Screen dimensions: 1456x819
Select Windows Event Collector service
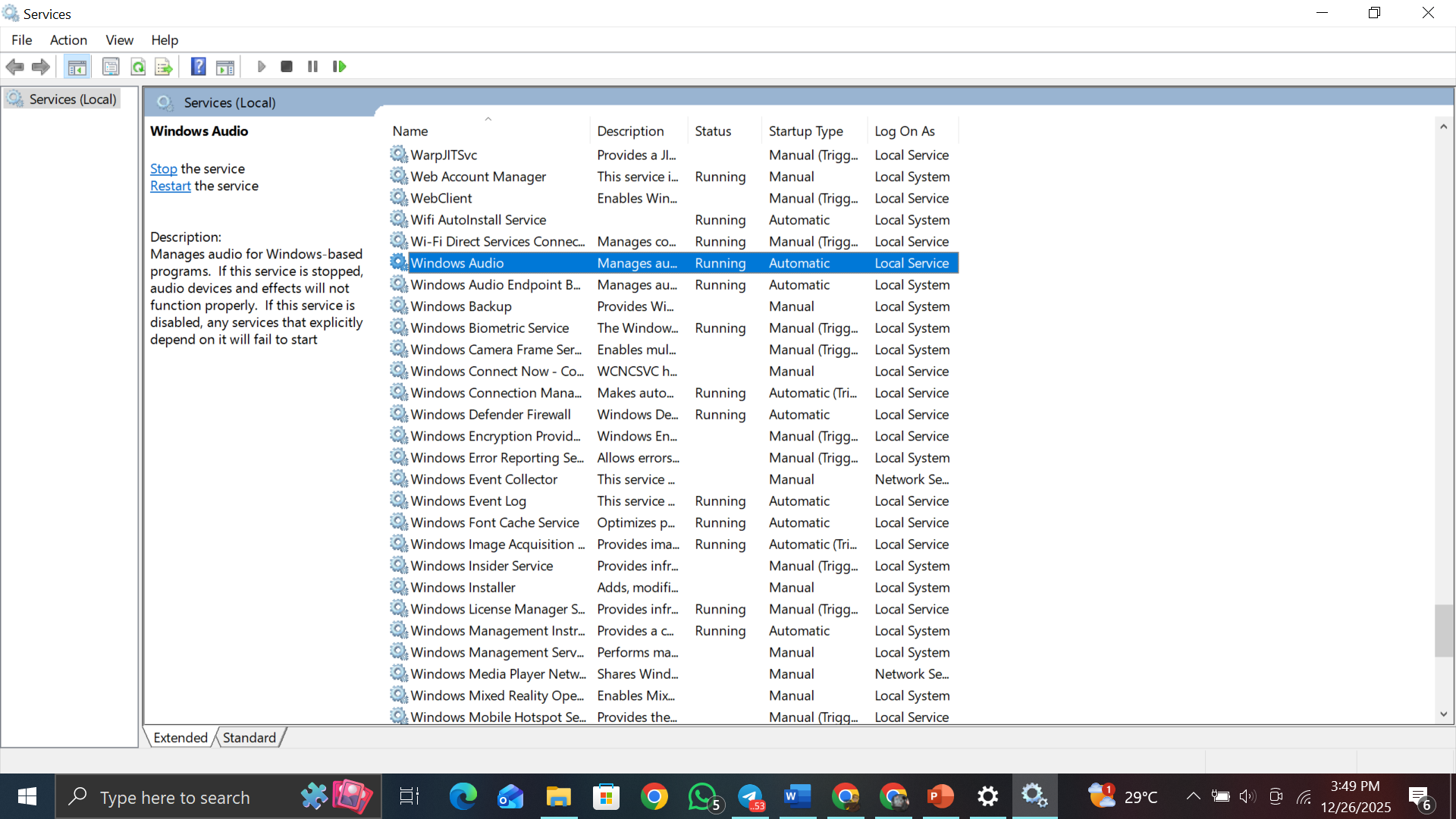674,479
